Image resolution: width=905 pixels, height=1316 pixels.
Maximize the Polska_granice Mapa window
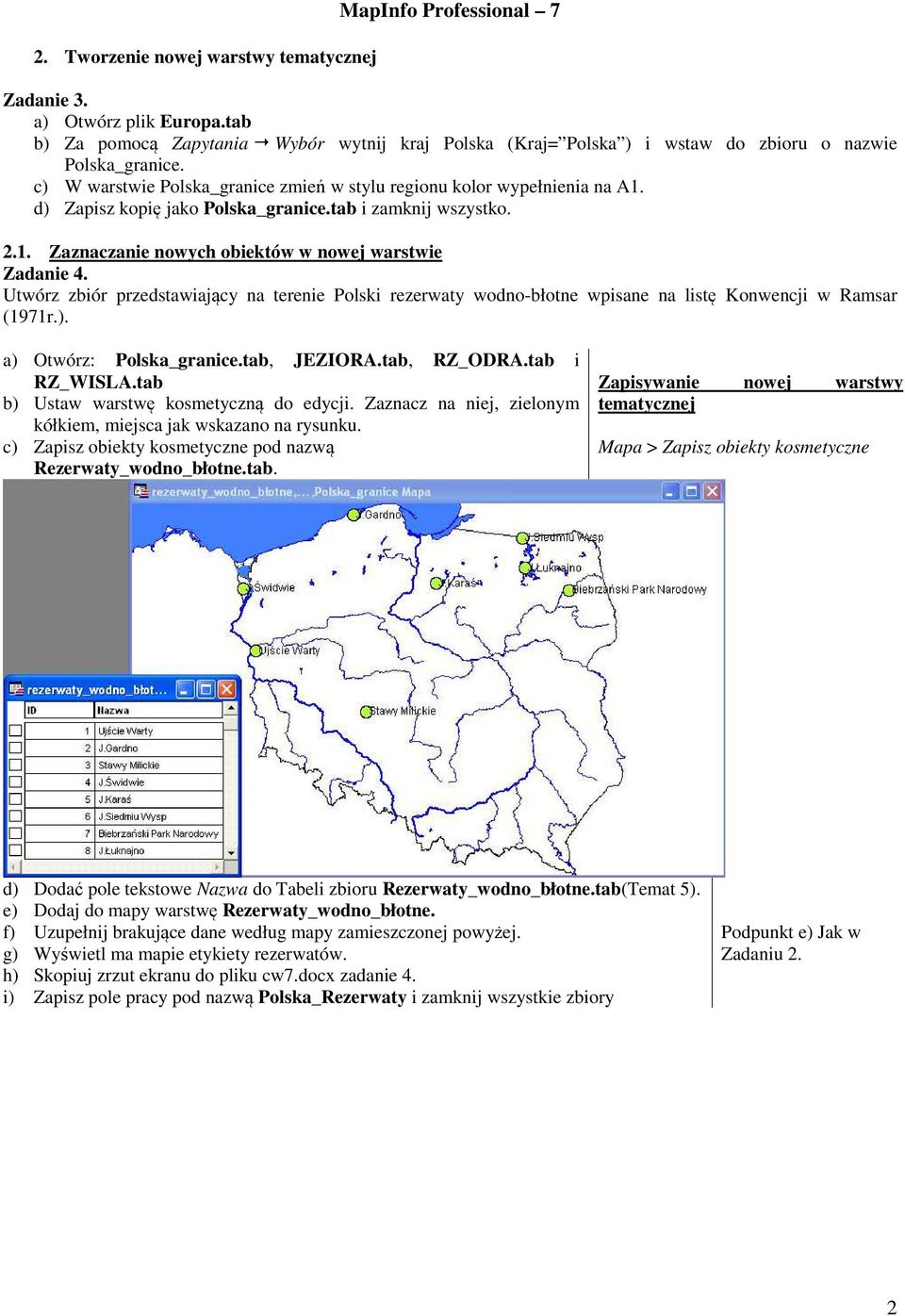(x=691, y=491)
